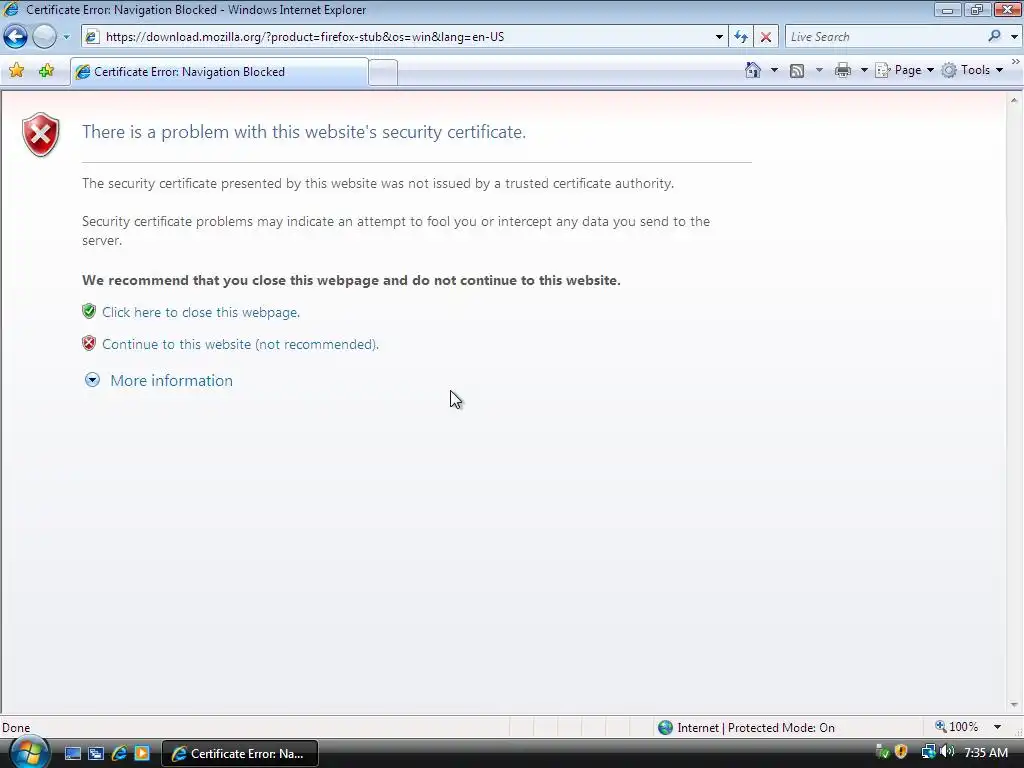Click the 7:35 AM clock
Viewport: 1024px width, 768px height.
[986, 753]
